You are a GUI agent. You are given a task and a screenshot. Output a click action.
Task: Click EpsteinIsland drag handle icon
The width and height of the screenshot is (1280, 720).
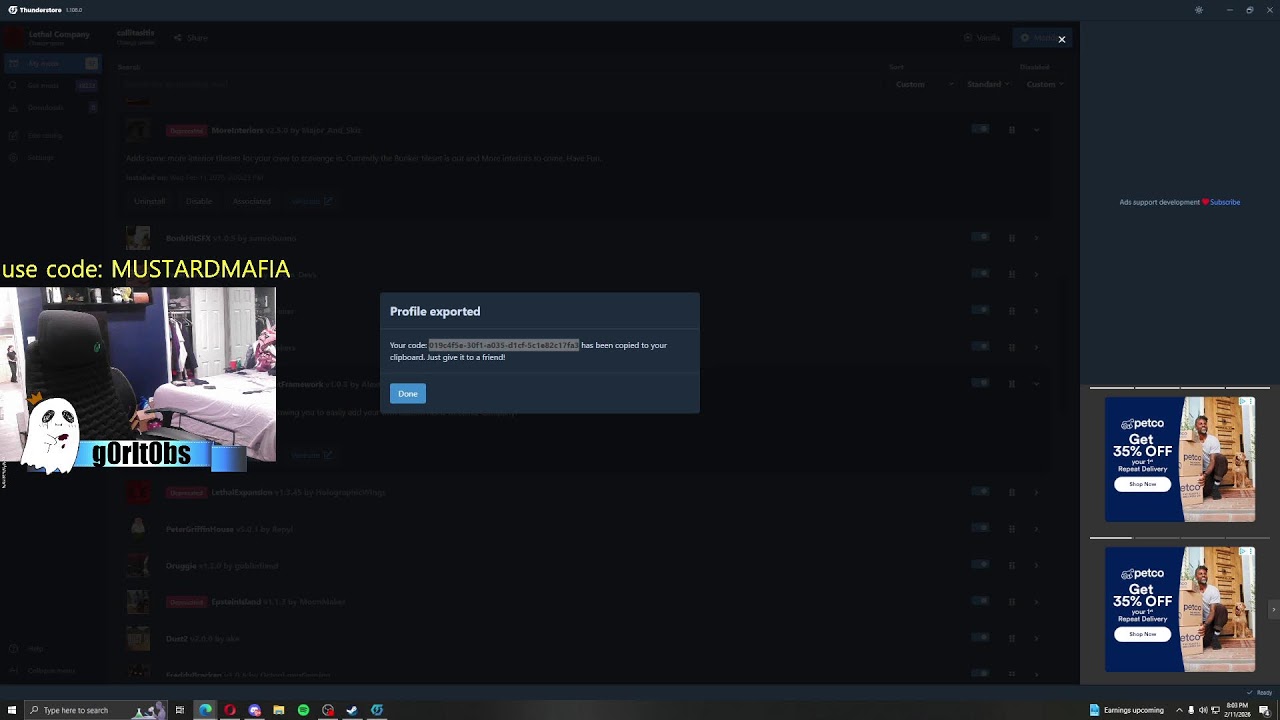point(1011,601)
